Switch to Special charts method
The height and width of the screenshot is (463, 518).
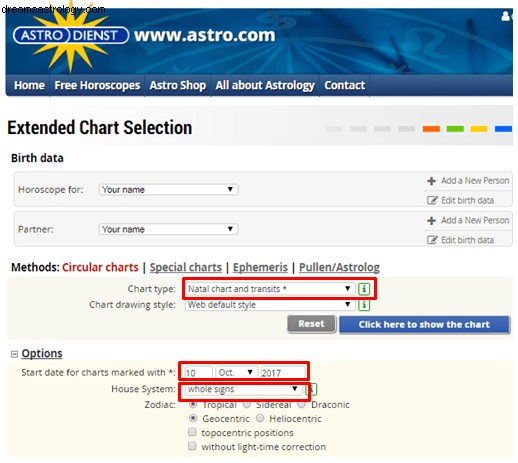click(185, 267)
